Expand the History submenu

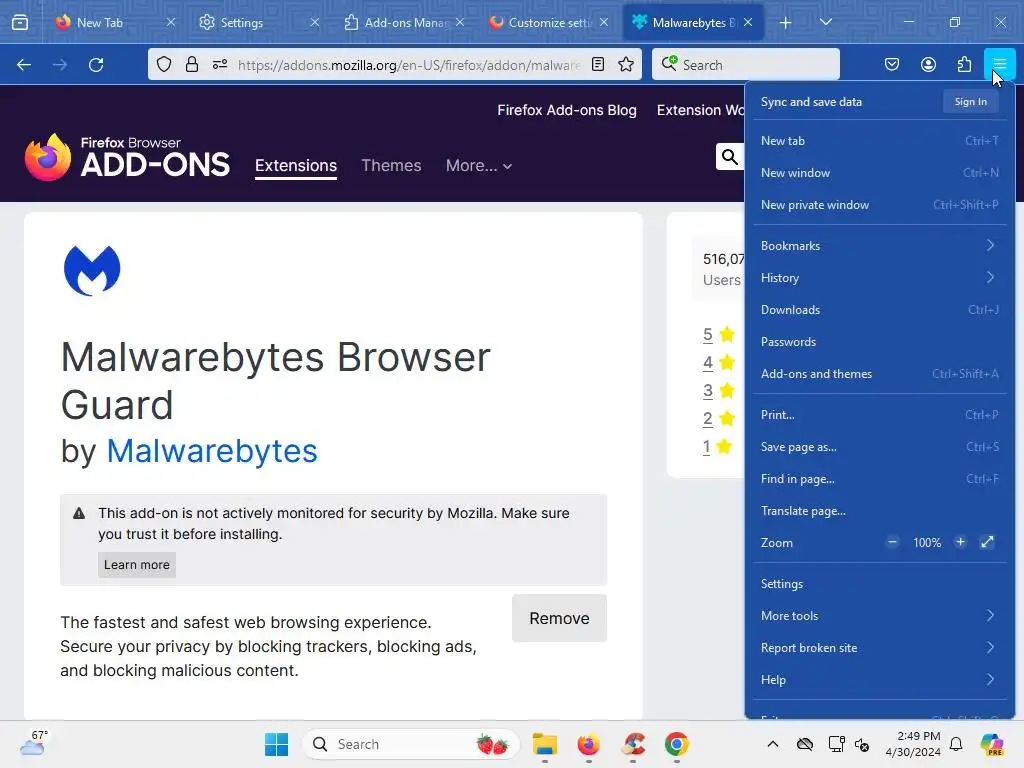click(x=879, y=278)
